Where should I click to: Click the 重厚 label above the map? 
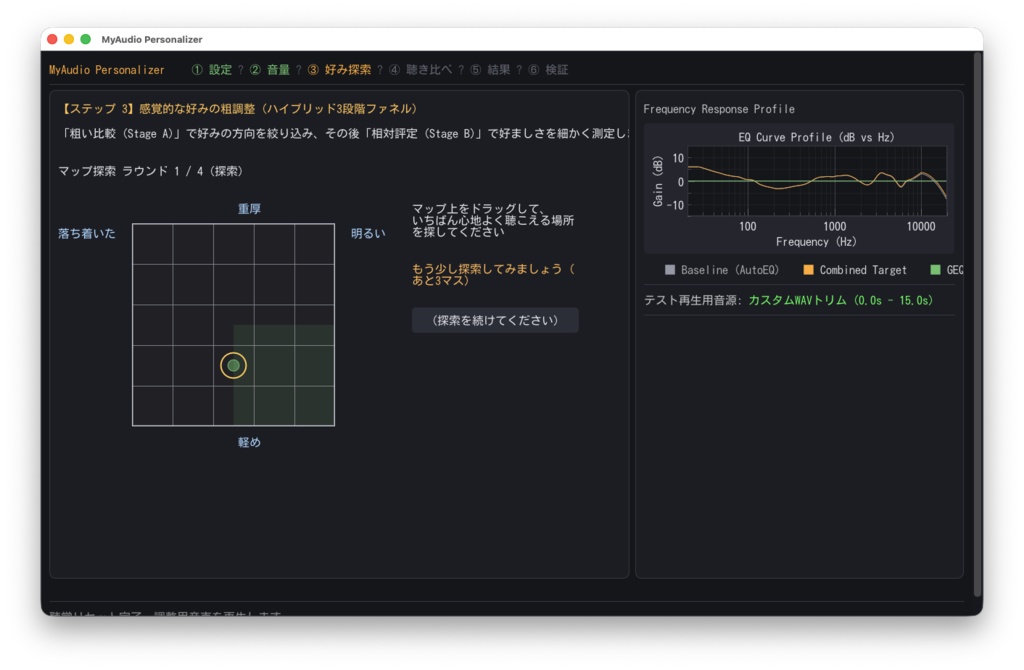(x=249, y=209)
